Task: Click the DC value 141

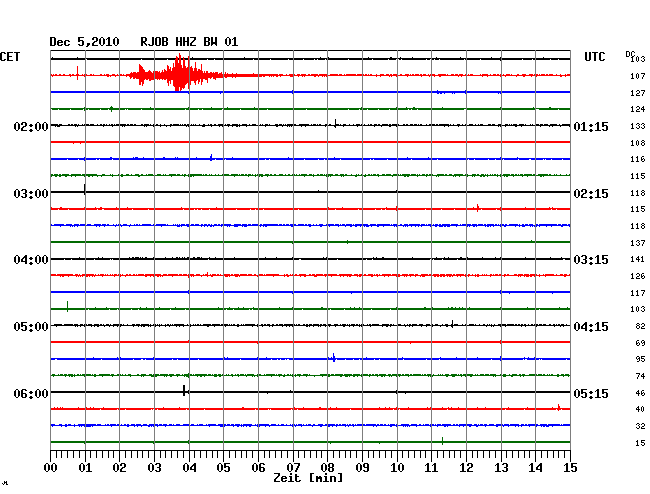Action: [x=638, y=259]
